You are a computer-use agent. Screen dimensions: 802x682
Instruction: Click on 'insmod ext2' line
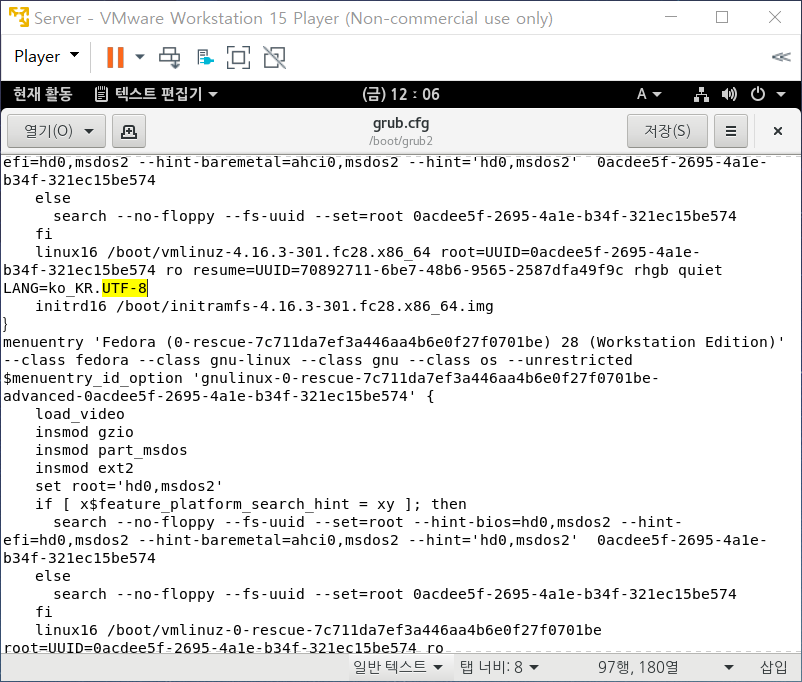click(84, 468)
